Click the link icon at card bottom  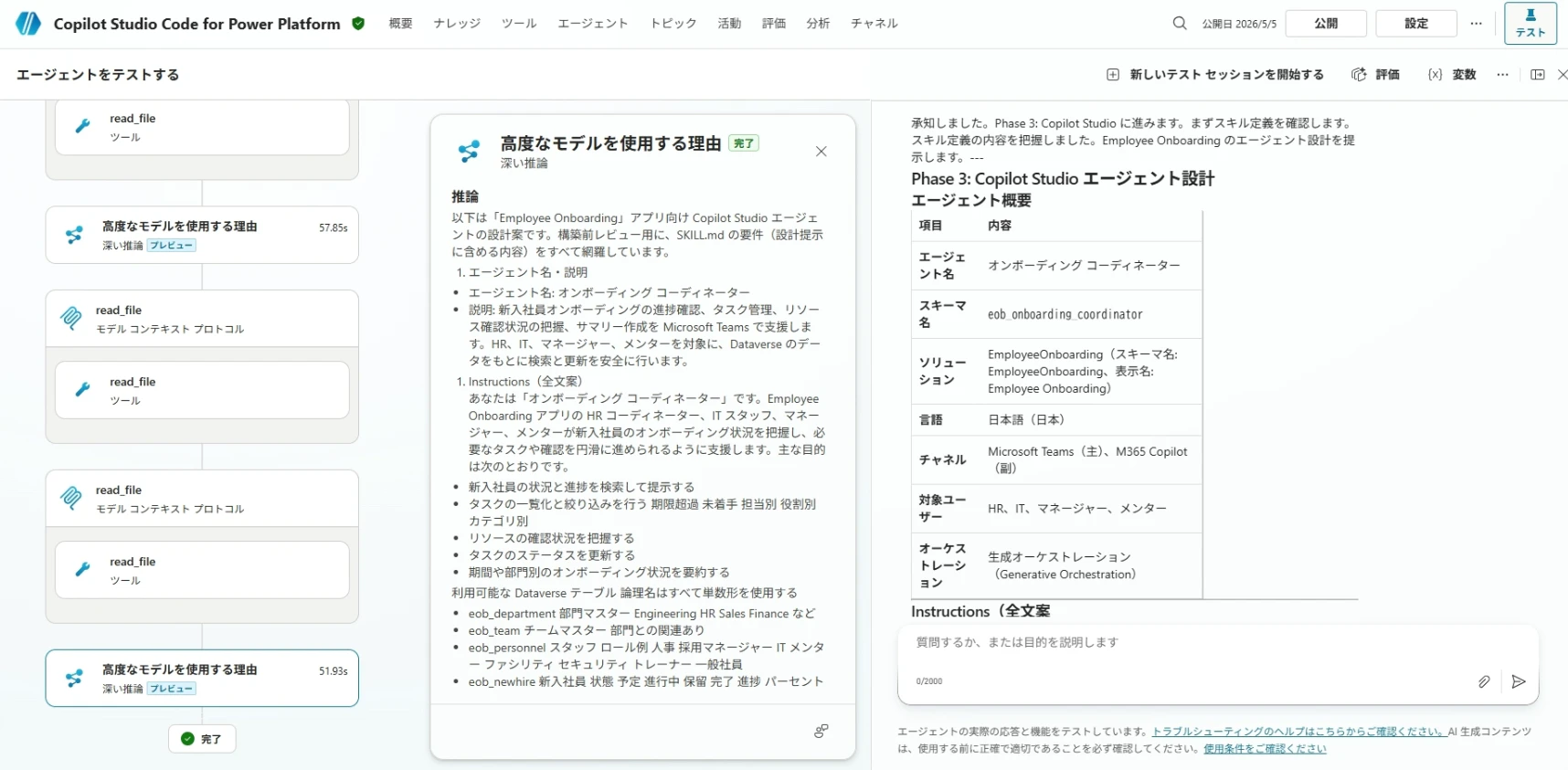pyautogui.click(x=821, y=731)
